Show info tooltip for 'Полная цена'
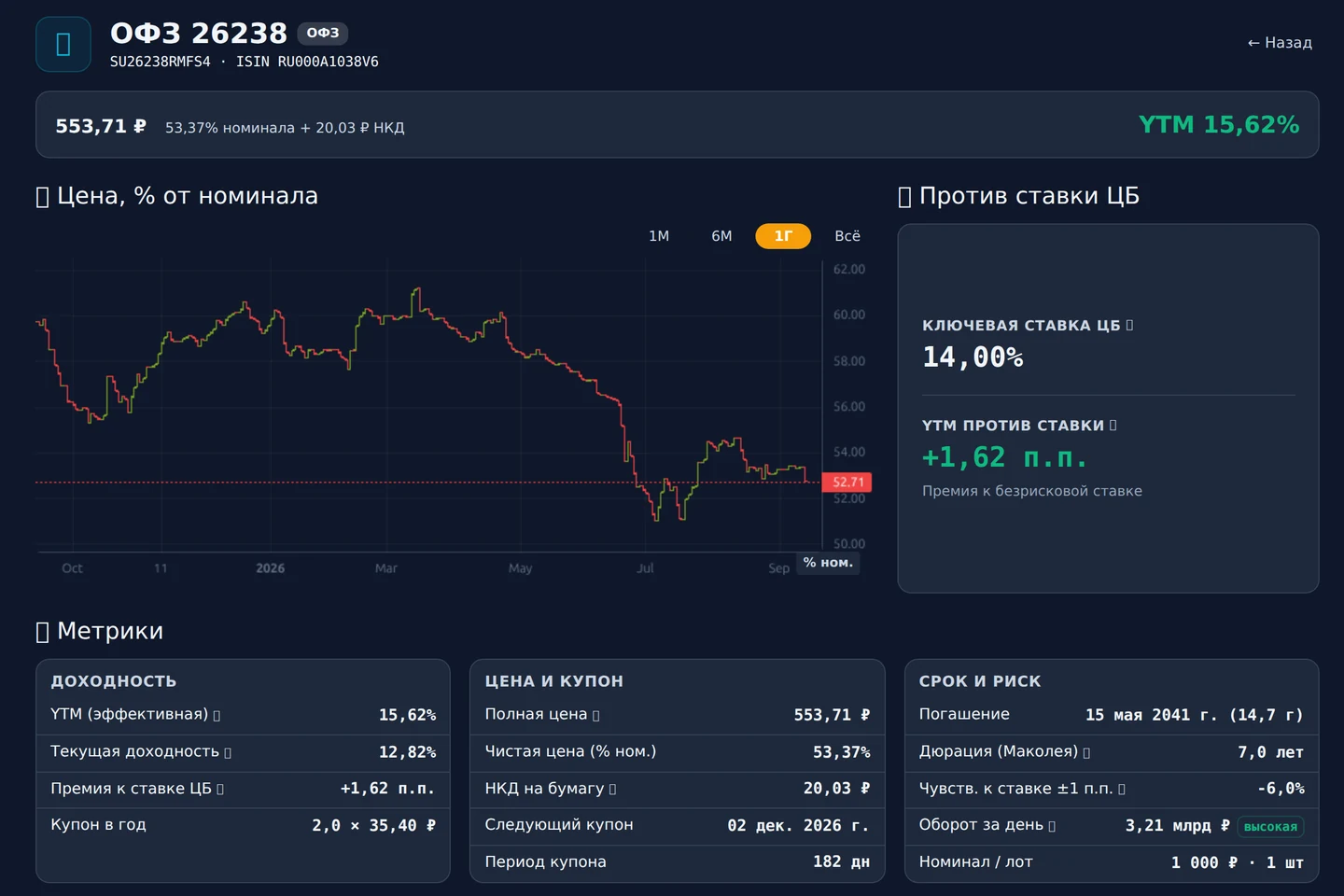The width and height of the screenshot is (1344, 896). pos(595,715)
